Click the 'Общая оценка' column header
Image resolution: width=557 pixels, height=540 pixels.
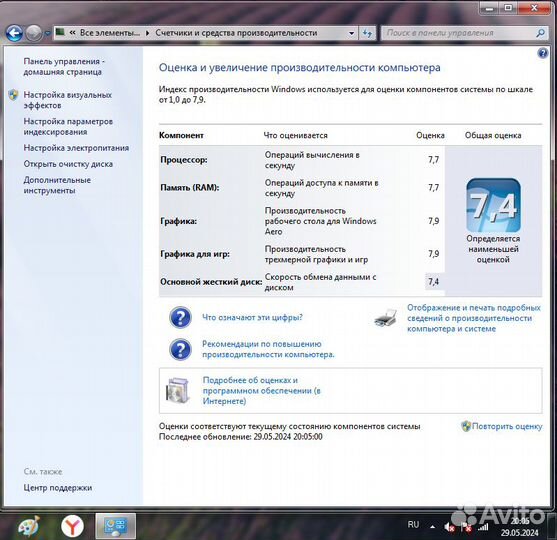(493, 135)
